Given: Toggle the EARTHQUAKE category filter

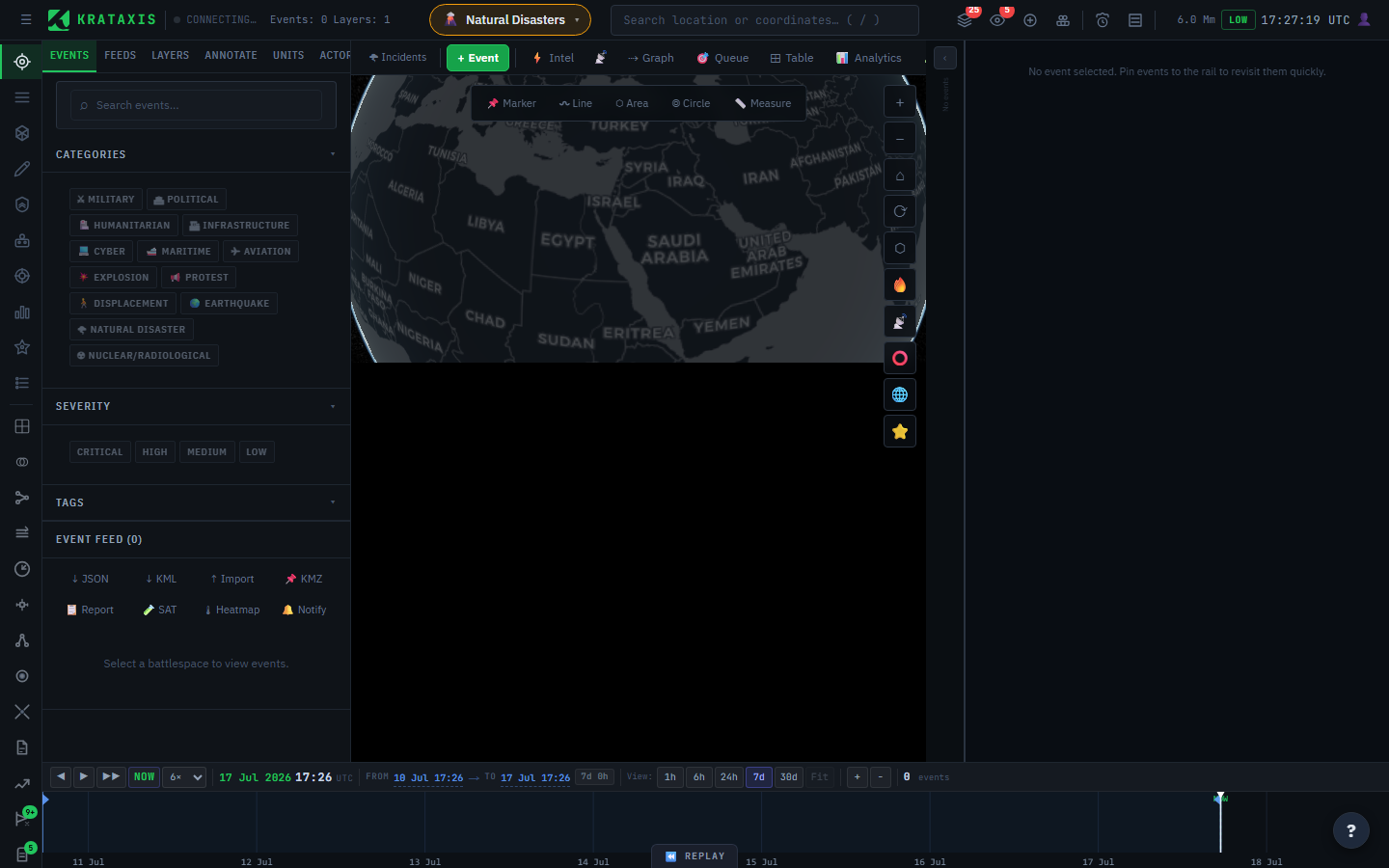Looking at the screenshot, I should (230, 303).
